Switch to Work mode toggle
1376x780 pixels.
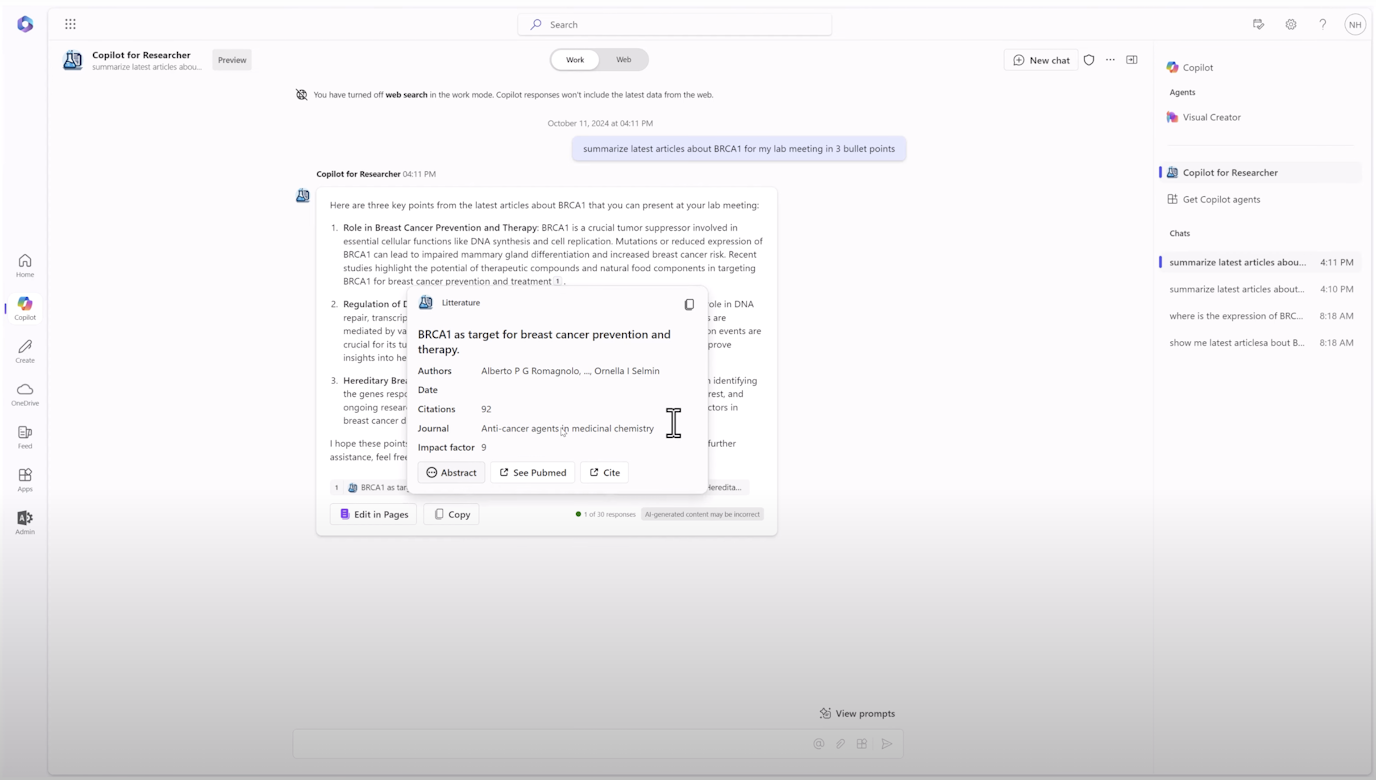[575, 60]
